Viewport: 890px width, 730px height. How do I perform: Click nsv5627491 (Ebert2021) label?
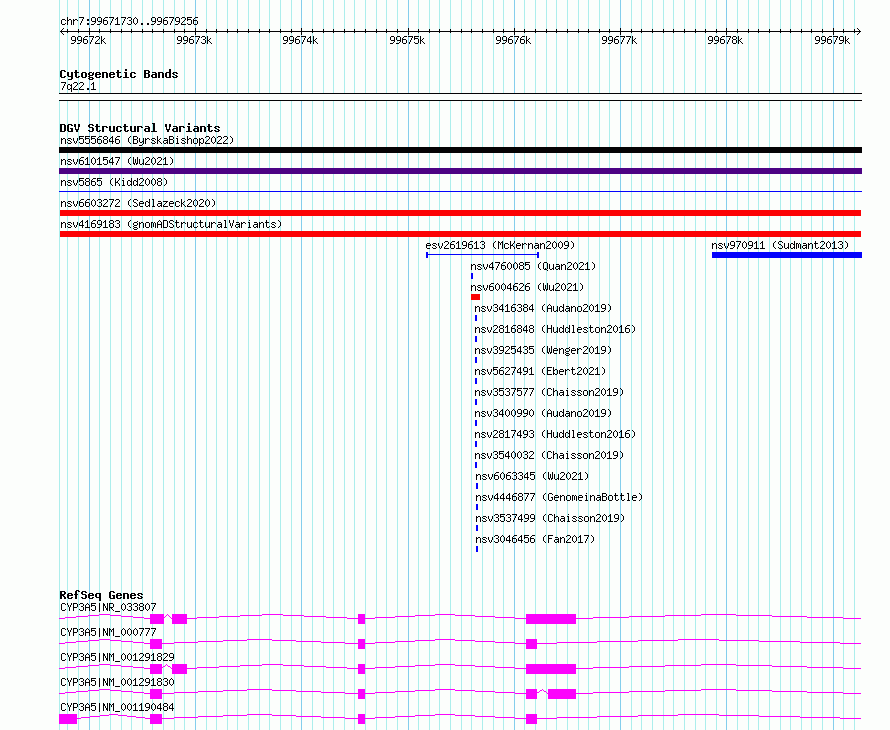point(540,371)
